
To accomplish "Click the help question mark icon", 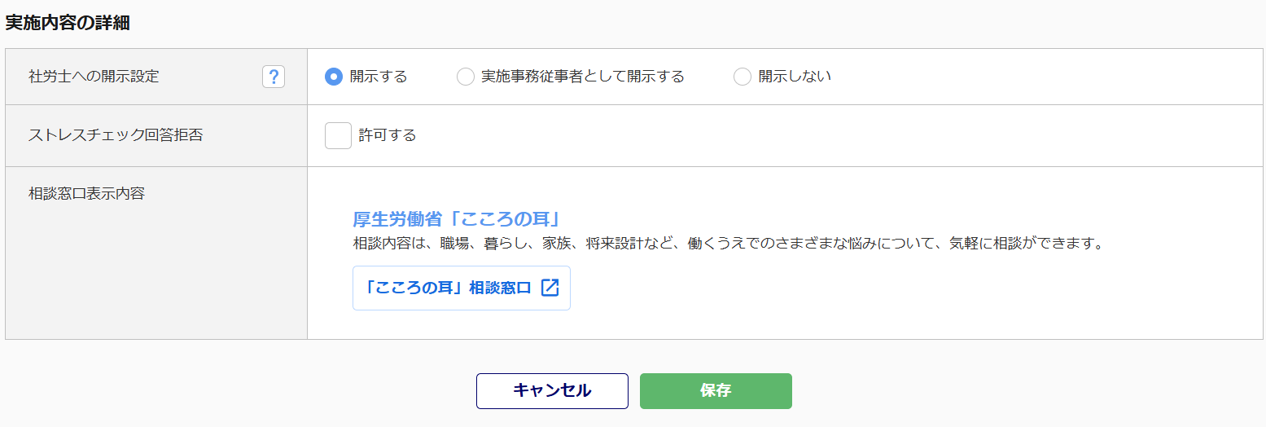I will (x=273, y=77).
